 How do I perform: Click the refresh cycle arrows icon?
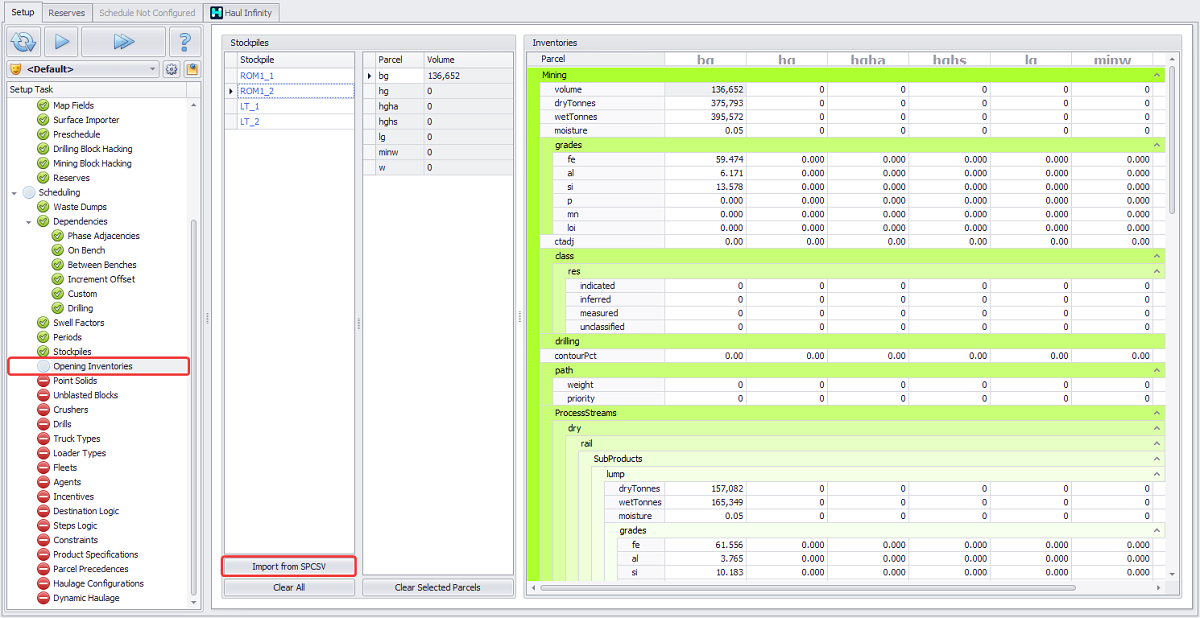pos(23,42)
